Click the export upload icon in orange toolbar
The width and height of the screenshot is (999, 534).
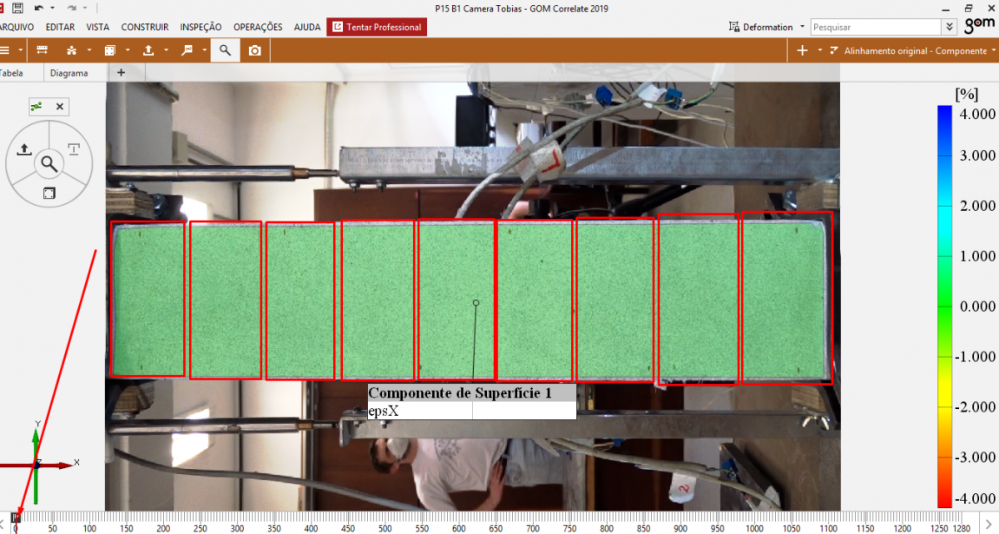point(148,50)
